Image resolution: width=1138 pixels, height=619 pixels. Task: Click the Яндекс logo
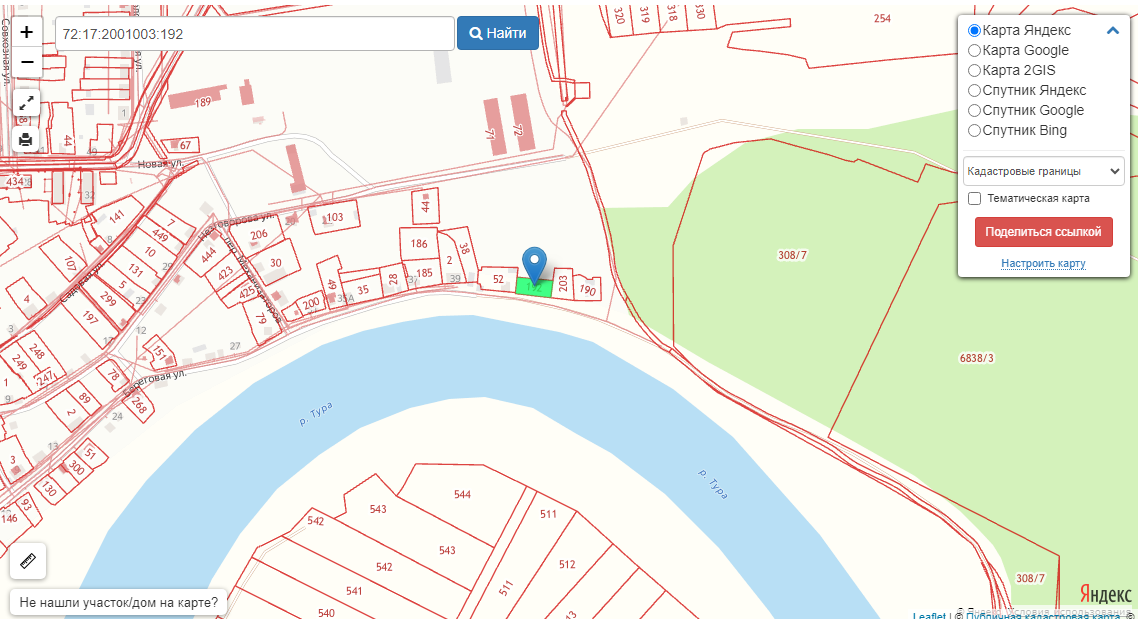[1105, 594]
